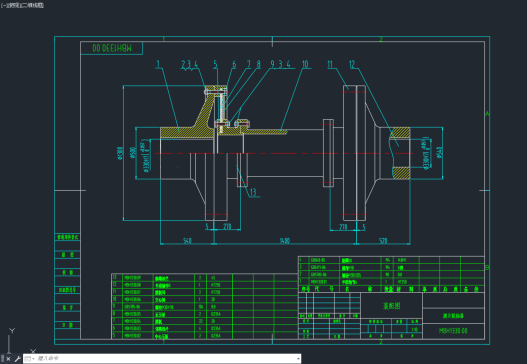Select the 1400 length dimension text
Viewport: 527px width, 364px height.
coord(284,241)
